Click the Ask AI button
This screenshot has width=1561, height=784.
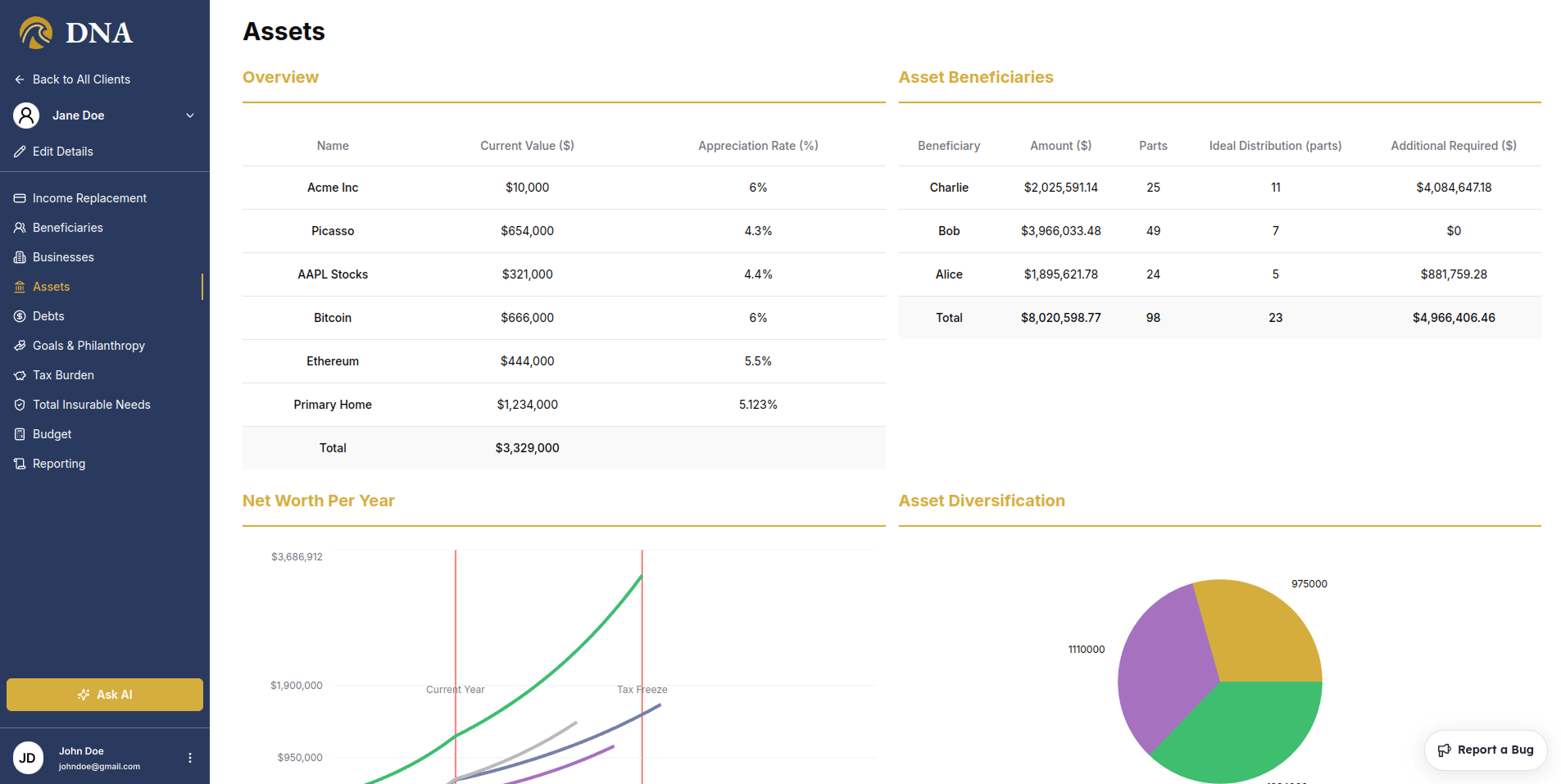105,695
